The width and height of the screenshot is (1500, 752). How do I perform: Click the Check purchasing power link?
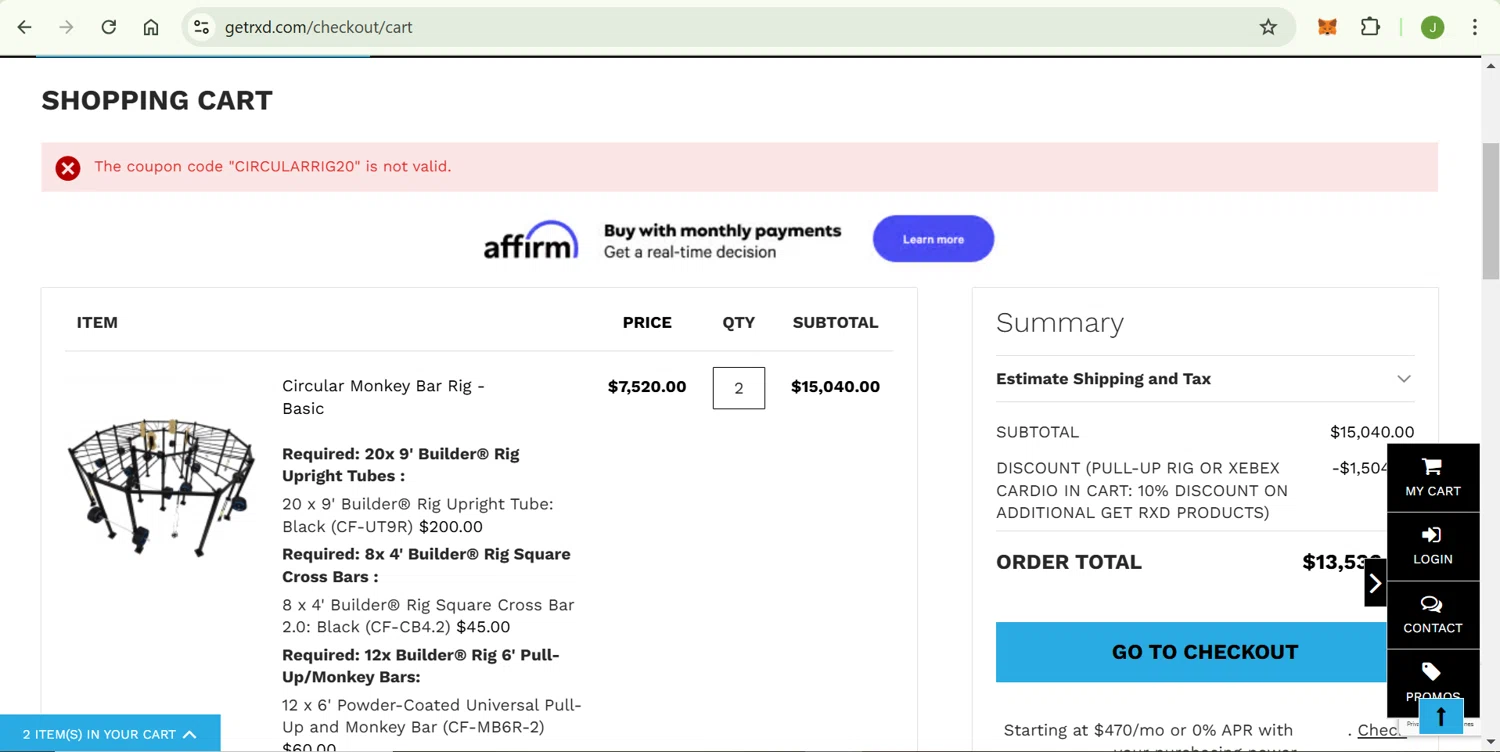tap(1382, 730)
